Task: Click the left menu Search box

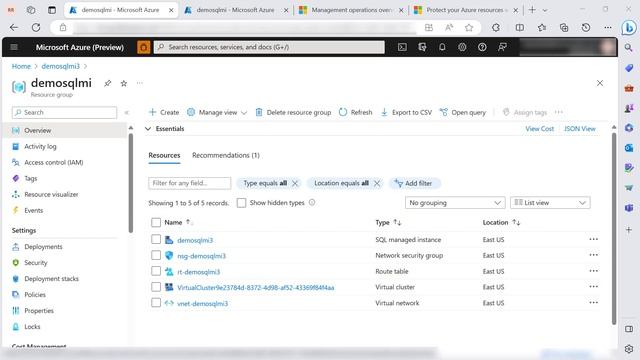Action: click(x=64, y=112)
